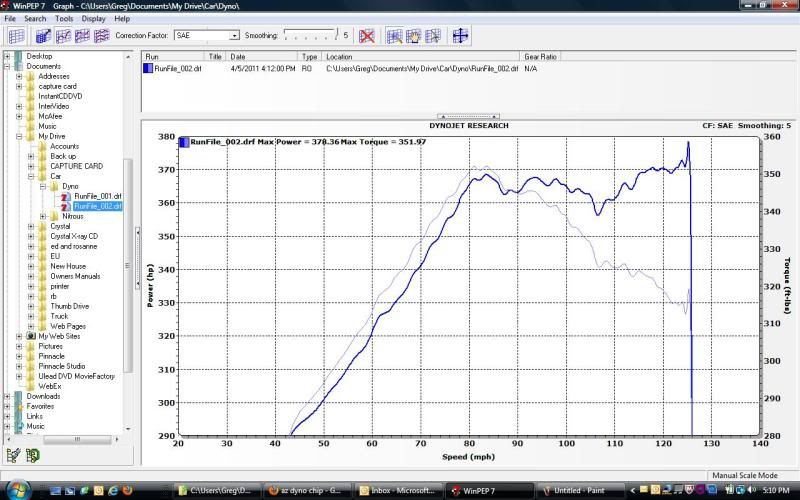The image size is (800, 500).
Task: Open the File menu
Action: pos(10,18)
